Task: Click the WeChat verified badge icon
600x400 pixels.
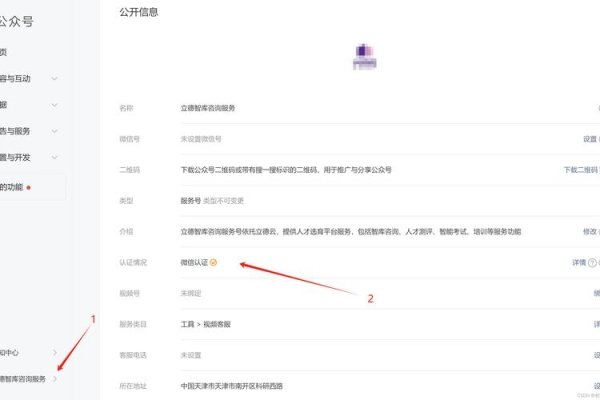Action: (214, 262)
